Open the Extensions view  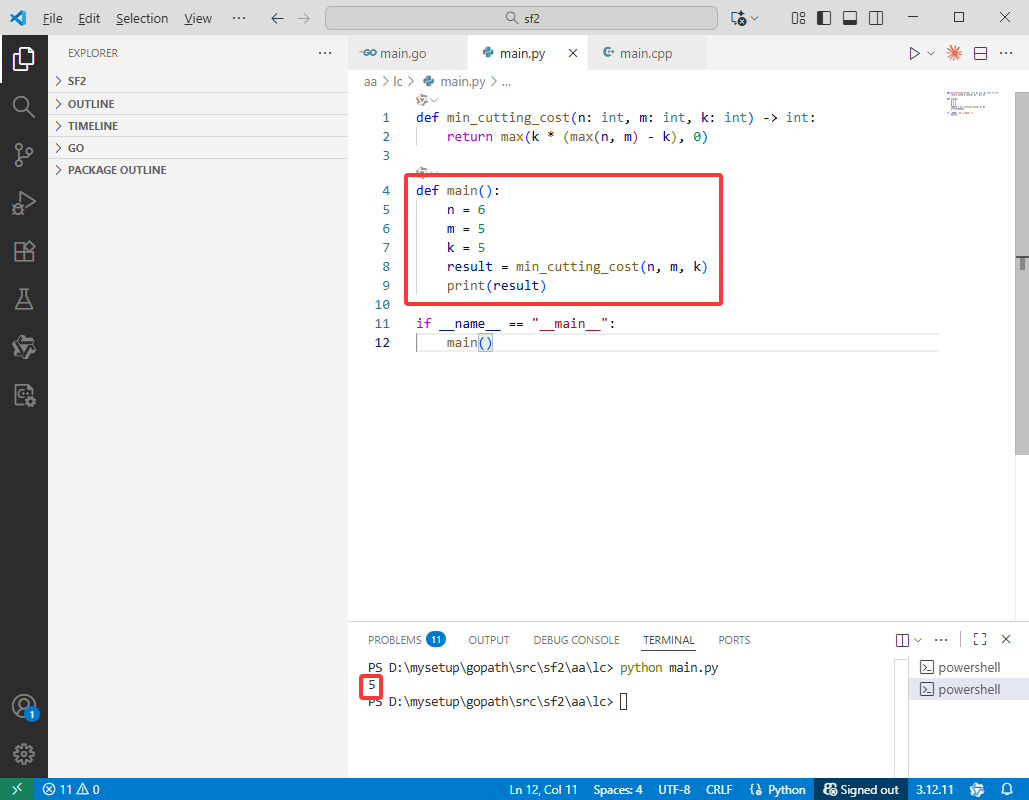pyautogui.click(x=24, y=251)
